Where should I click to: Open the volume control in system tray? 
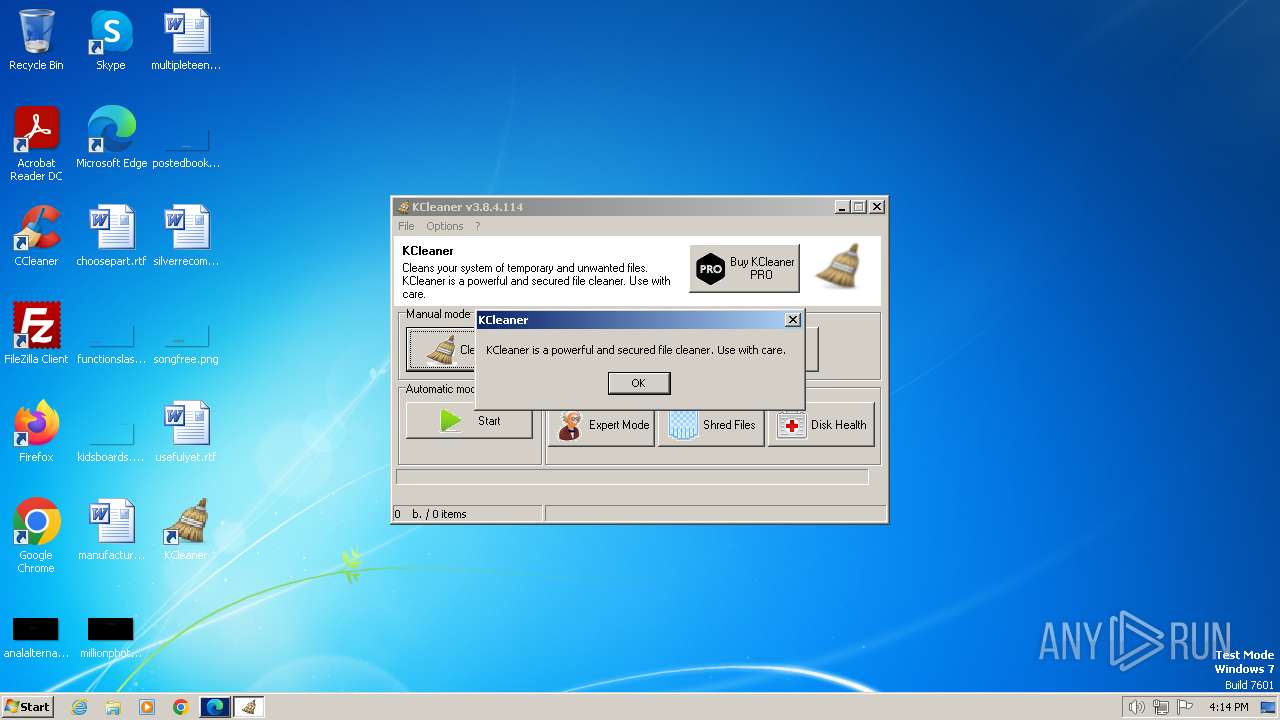click(1136, 707)
